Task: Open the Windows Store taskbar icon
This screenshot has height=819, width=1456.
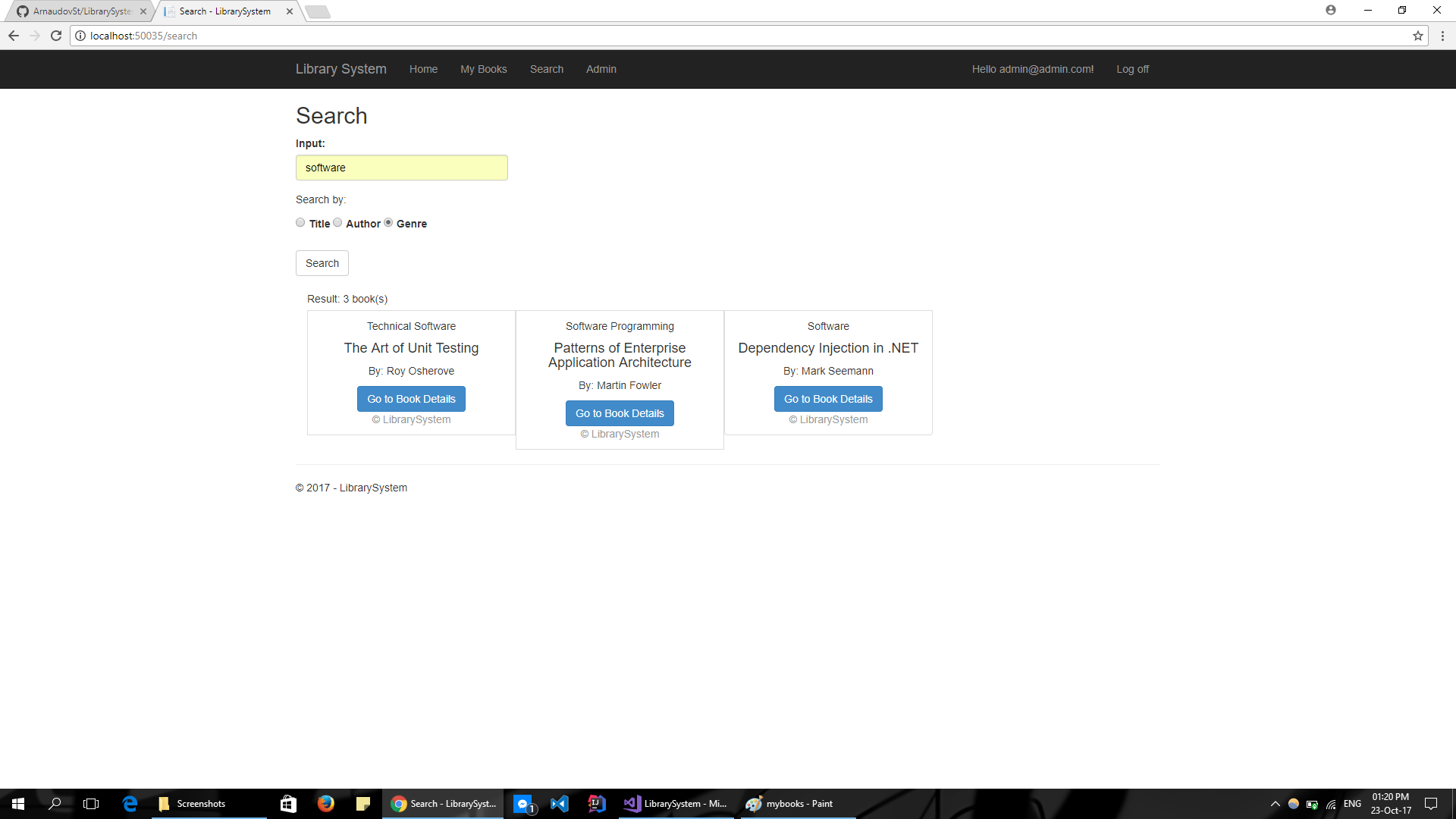Action: point(288,804)
